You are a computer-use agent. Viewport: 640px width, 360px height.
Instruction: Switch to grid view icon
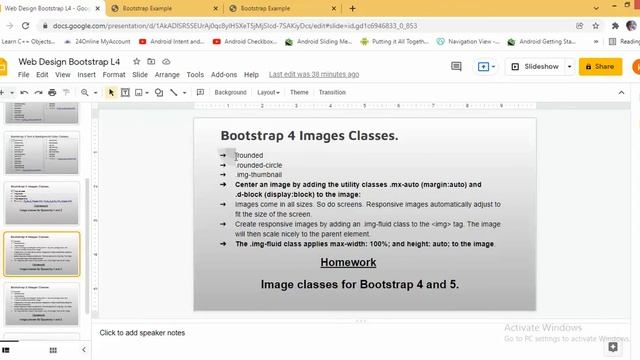53,350
